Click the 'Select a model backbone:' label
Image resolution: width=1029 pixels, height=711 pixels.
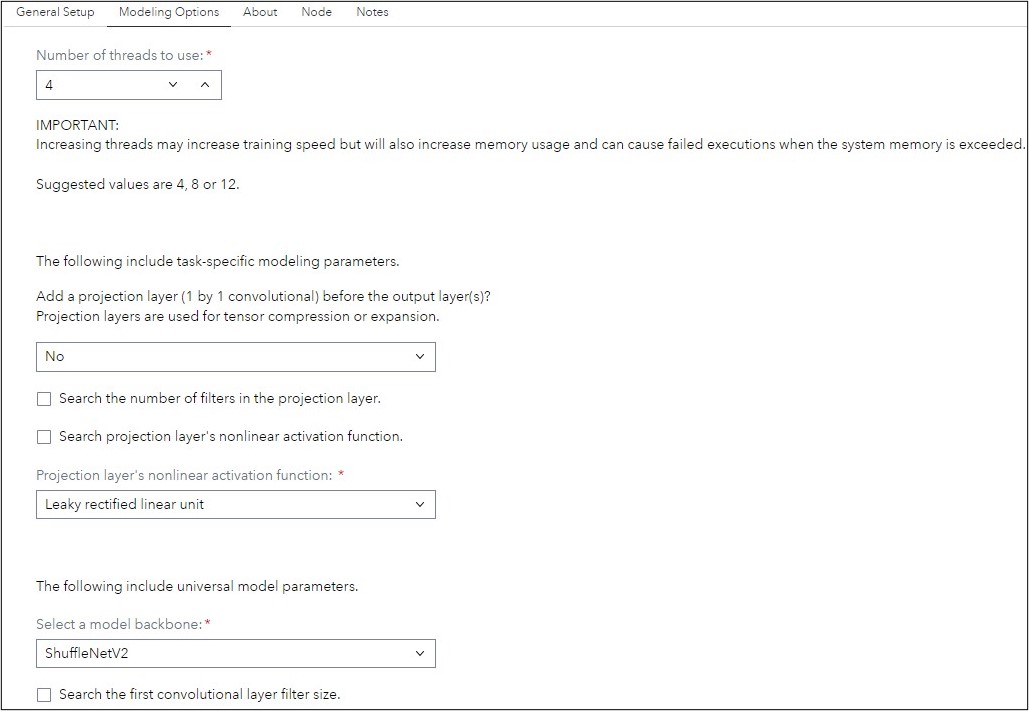pos(119,624)
